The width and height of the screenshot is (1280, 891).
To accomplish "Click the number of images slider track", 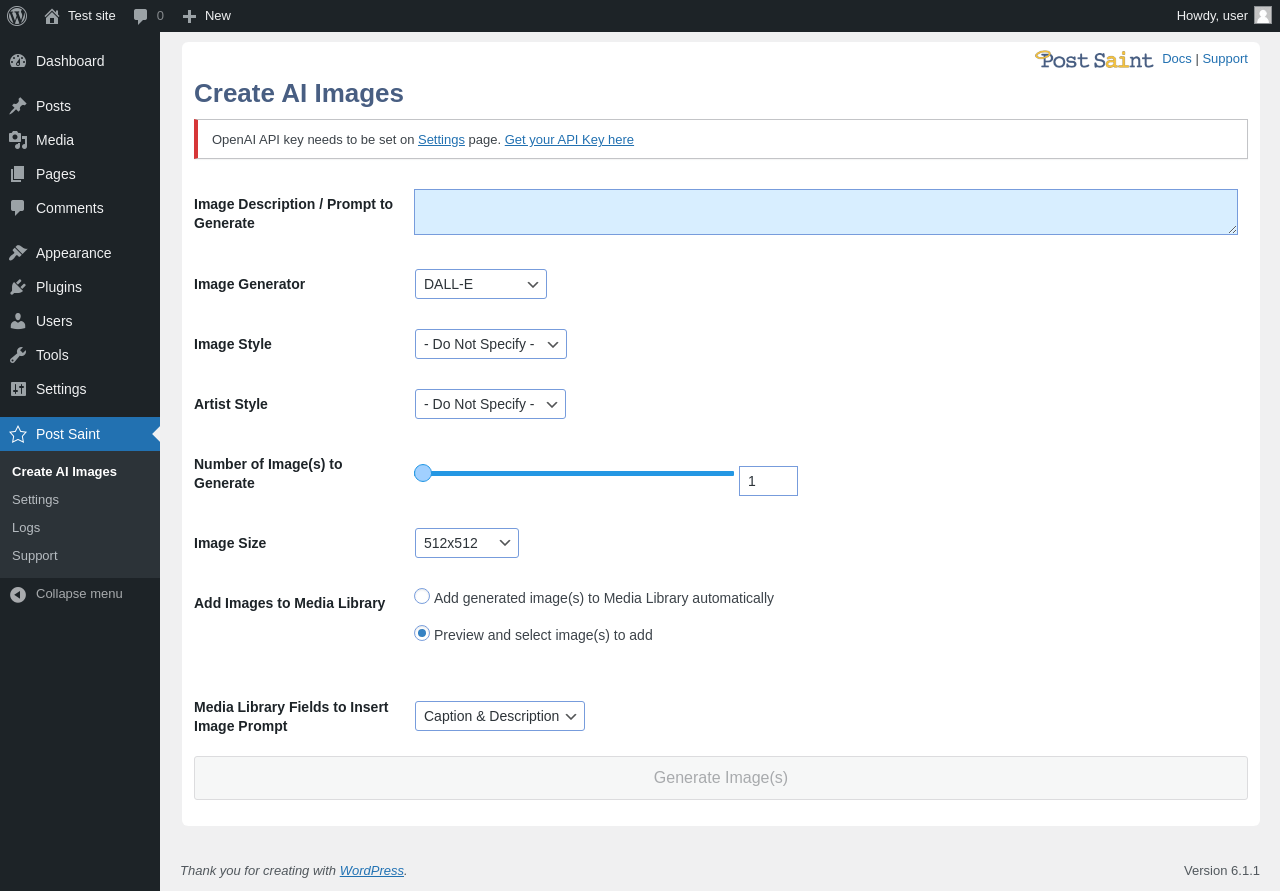I will tap(574, 473).
